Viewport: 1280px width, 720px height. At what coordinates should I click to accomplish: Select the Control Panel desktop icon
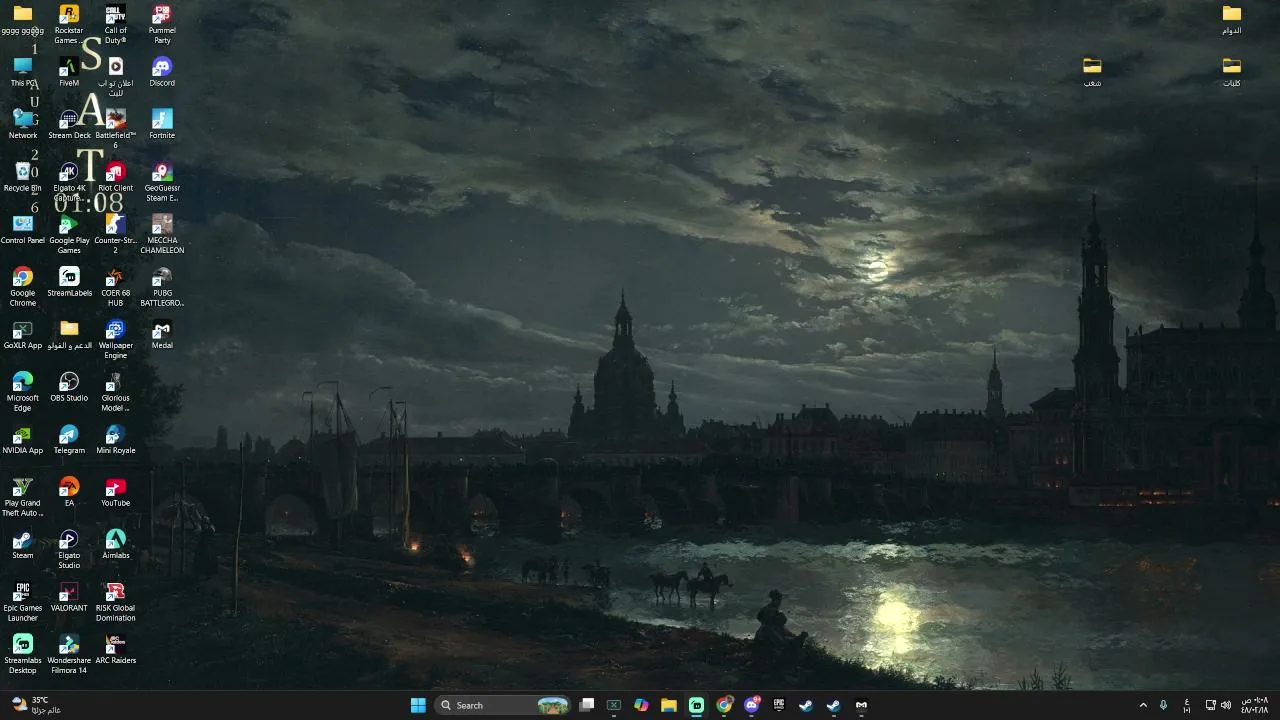[x=23, y=229]
